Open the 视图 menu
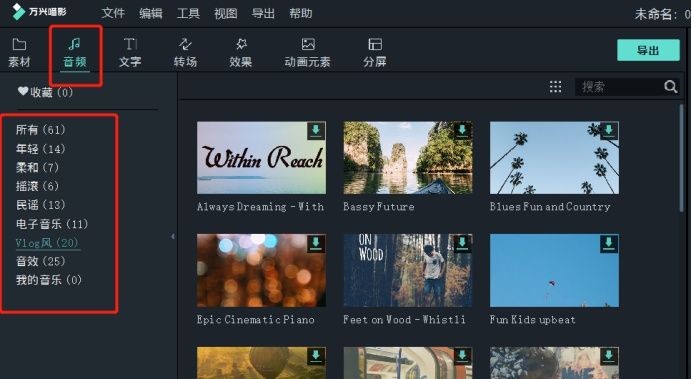The width and height of the screenshot is (692, 379). point(226,13)
